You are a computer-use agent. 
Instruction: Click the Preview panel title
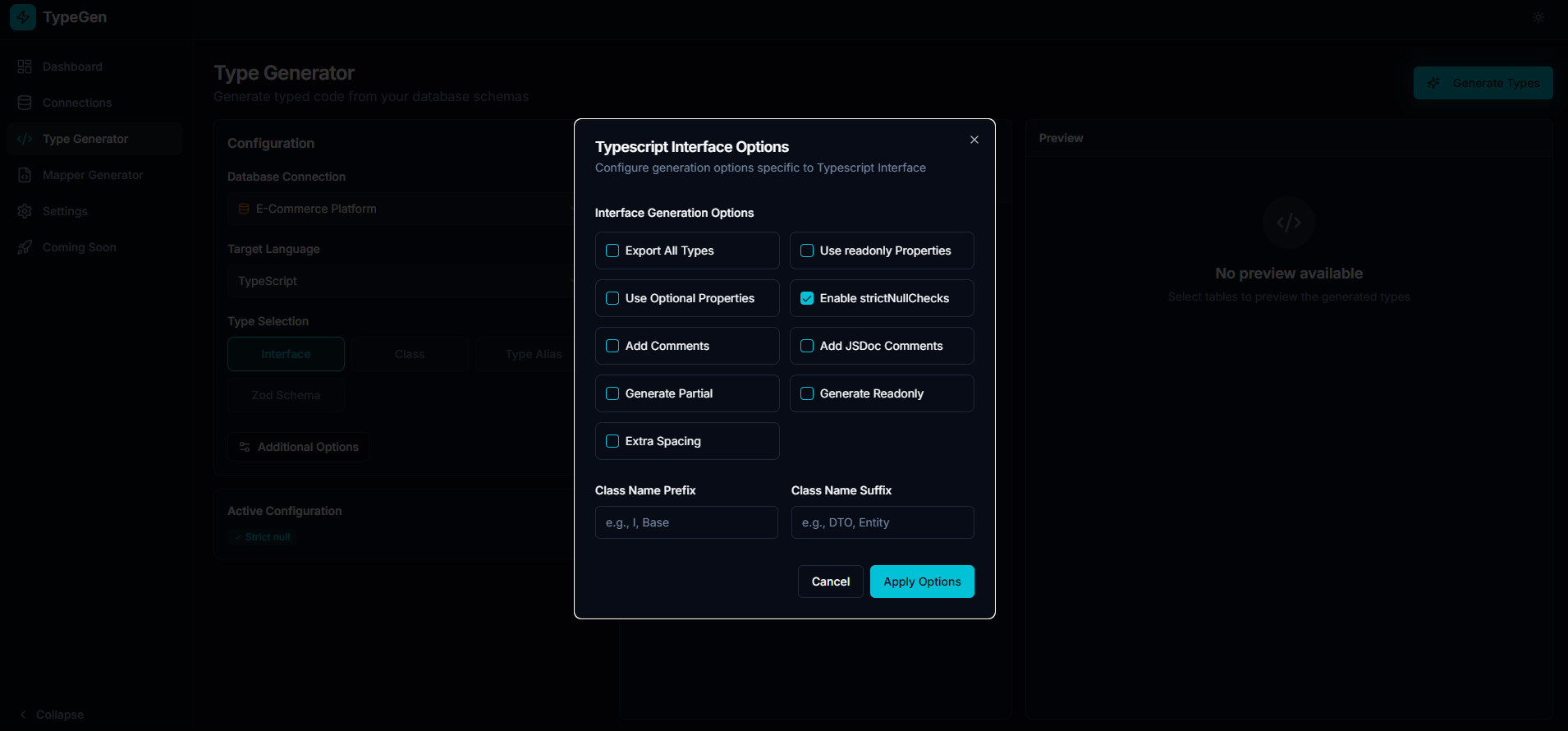(x=1061, y=138)
